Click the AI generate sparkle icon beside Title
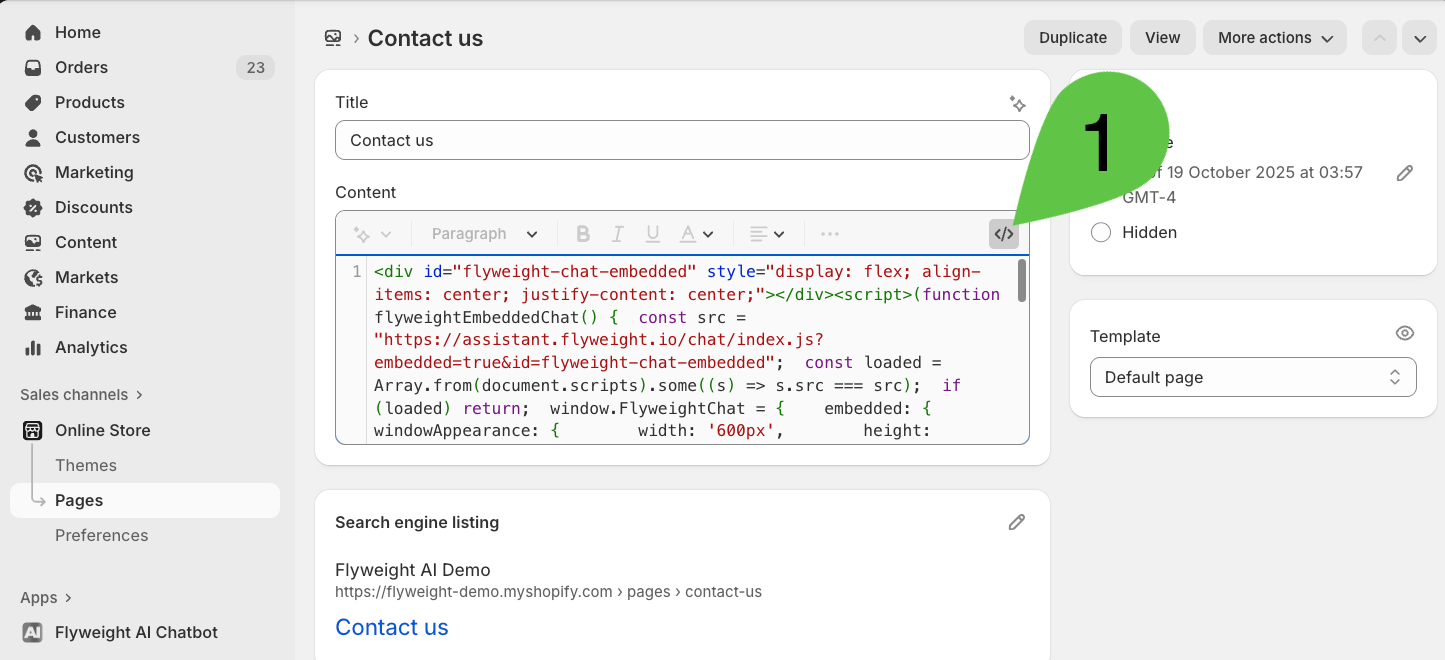 1017,103
